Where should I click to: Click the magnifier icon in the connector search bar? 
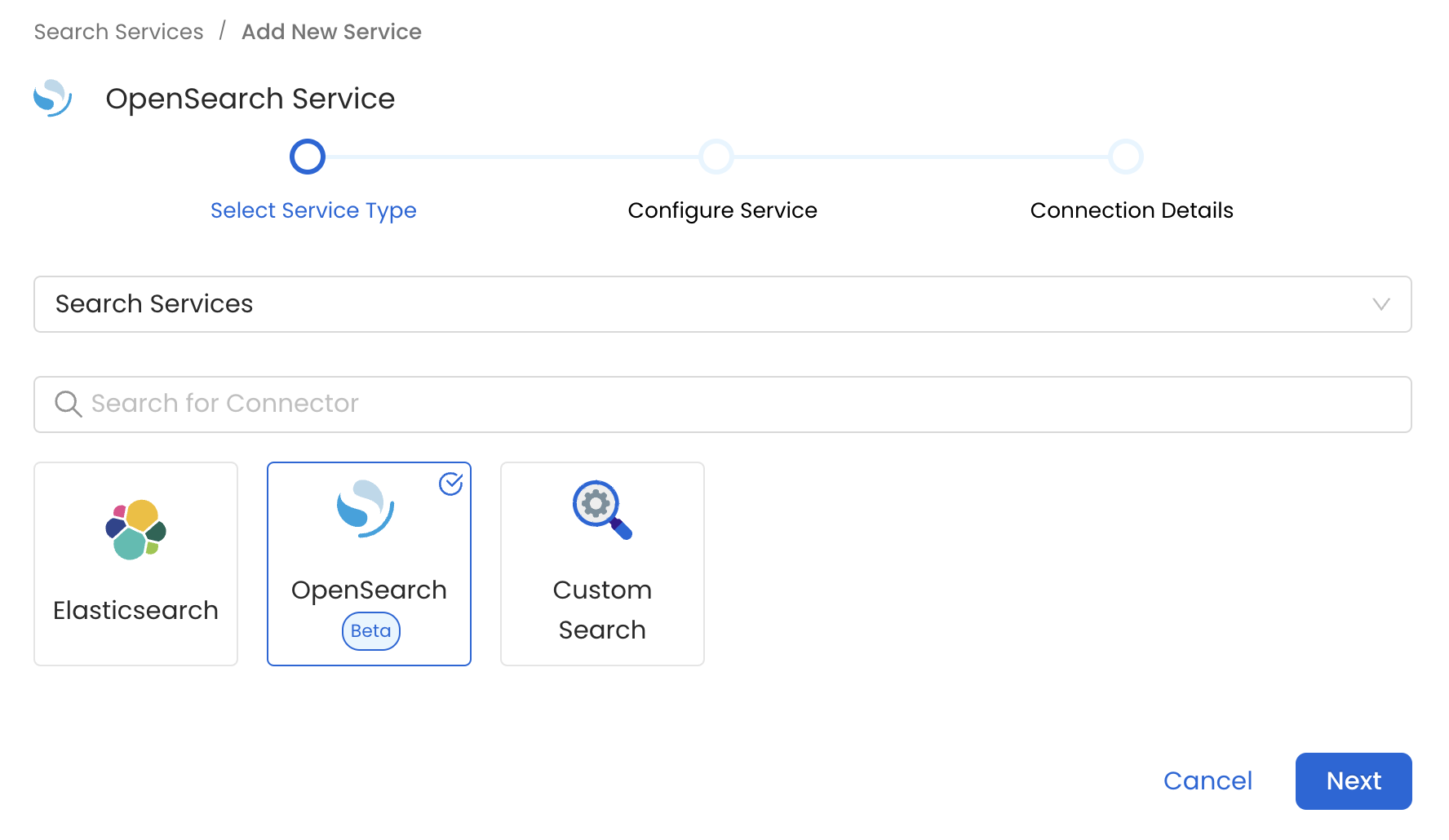(69, 404)
